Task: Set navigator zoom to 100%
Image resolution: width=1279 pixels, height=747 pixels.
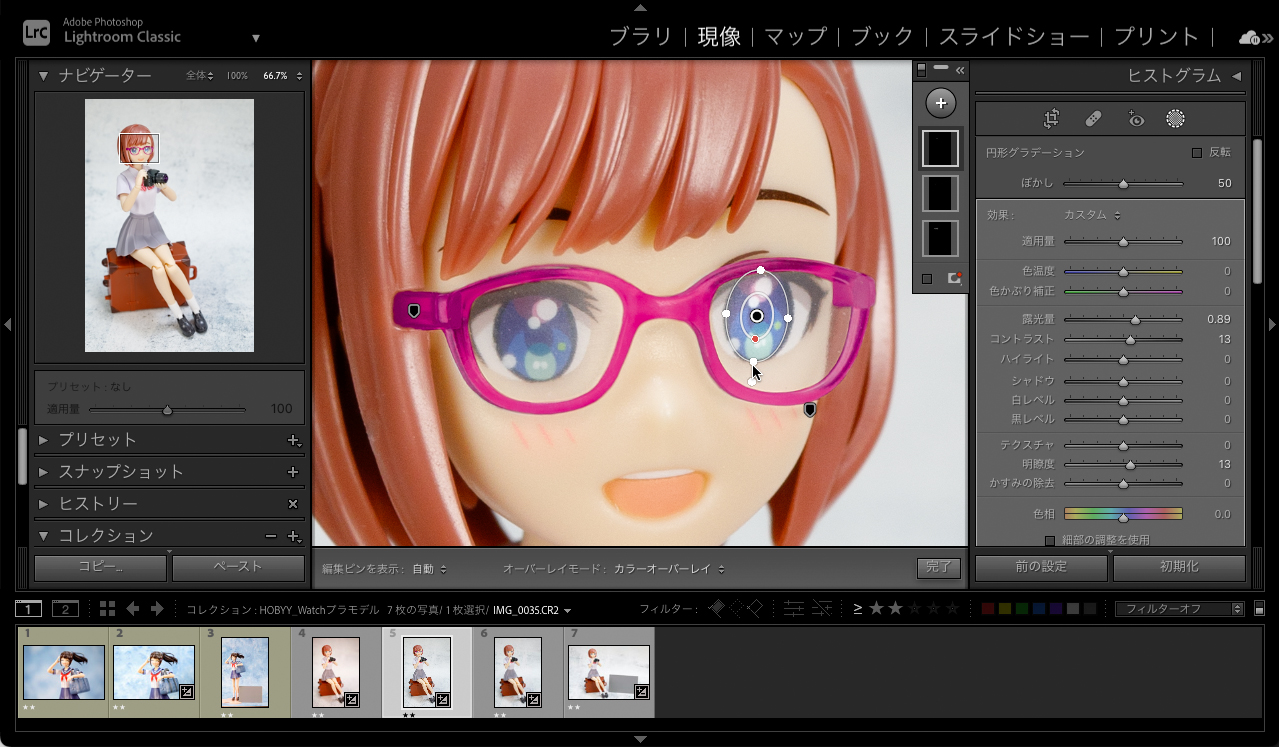Action: [237, 76]
